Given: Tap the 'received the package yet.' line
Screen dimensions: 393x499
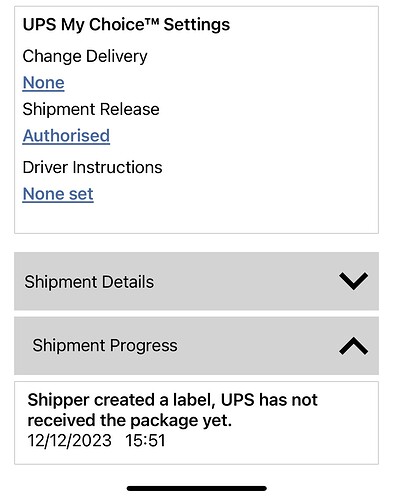Looking at the screenshot, I should tap(129, 420).
